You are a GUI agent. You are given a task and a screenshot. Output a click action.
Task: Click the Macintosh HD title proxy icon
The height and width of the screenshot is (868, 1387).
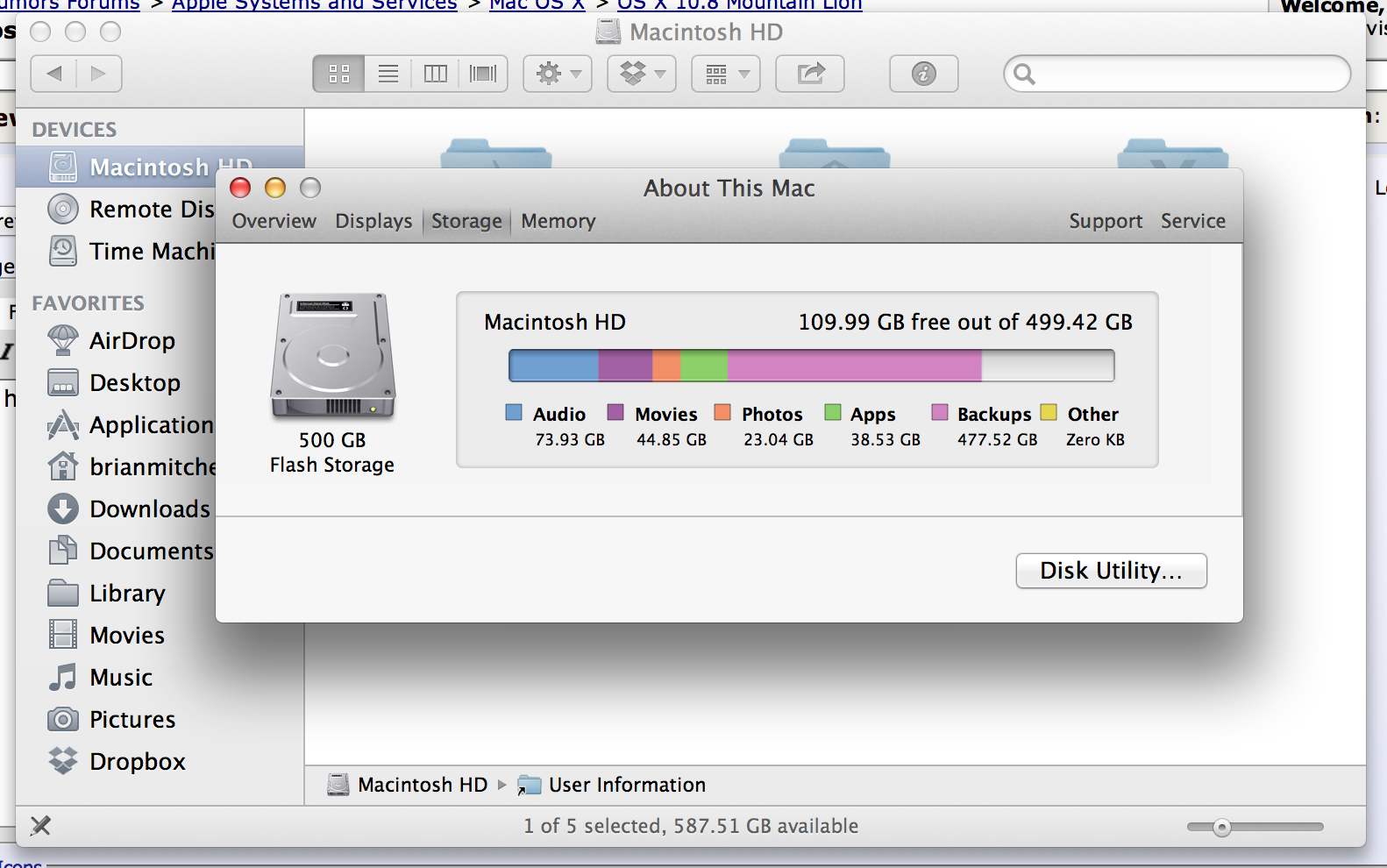point(608,32)
